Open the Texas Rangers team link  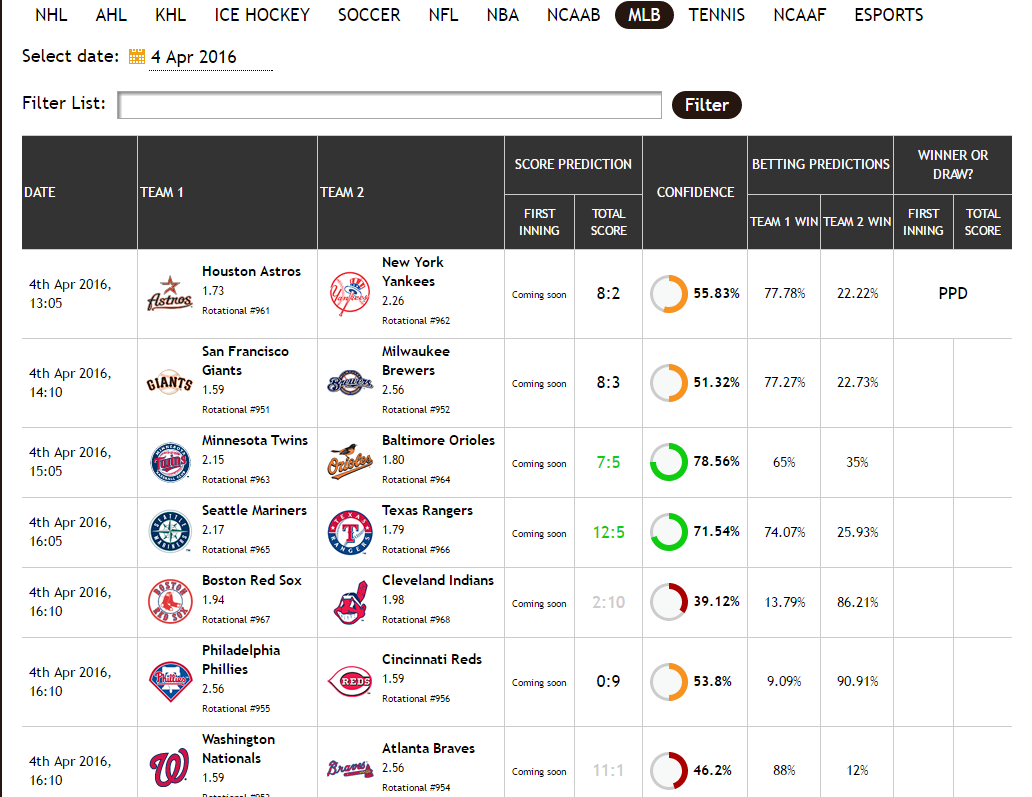[427, 510]
